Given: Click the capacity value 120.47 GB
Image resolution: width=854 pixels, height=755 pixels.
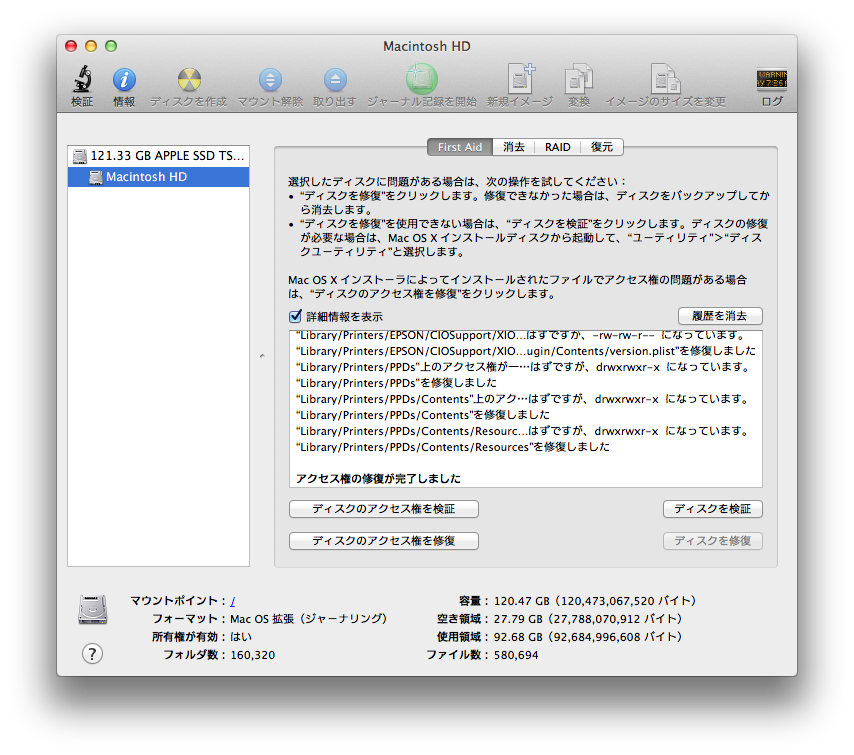Looking at the screenshot, I should tap(595, 601).
